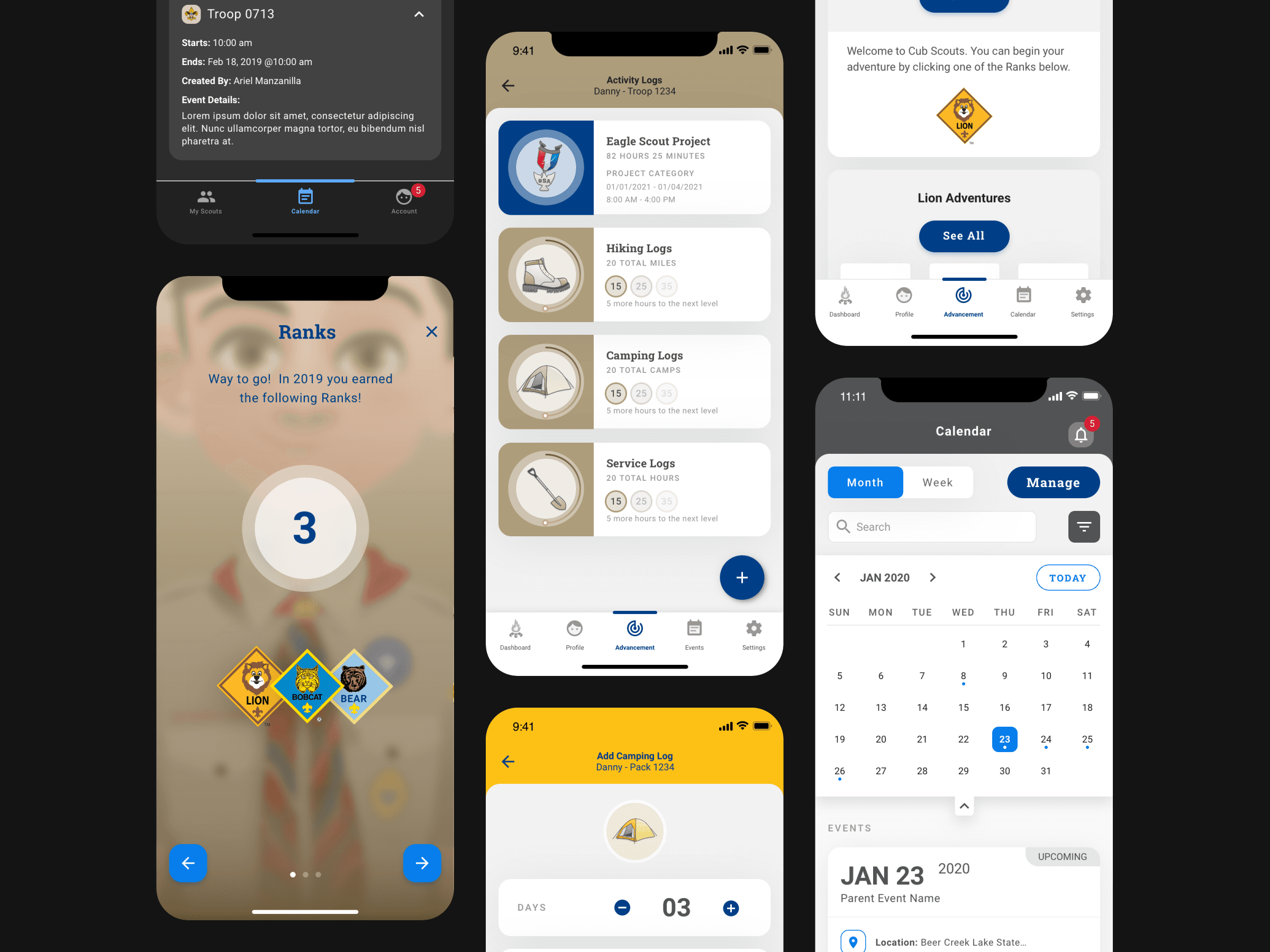
Task: Click the floating add (+) button in Activity Logs
Action: click(x=741, y=577)
